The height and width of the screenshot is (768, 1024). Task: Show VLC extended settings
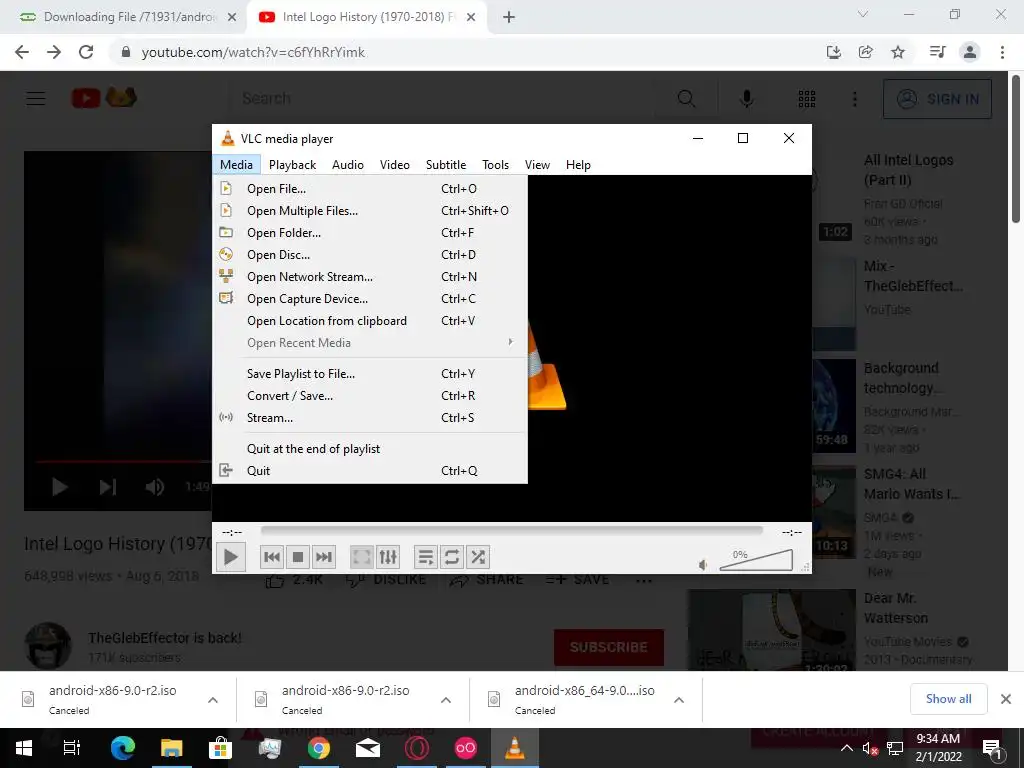pos(388,557)
